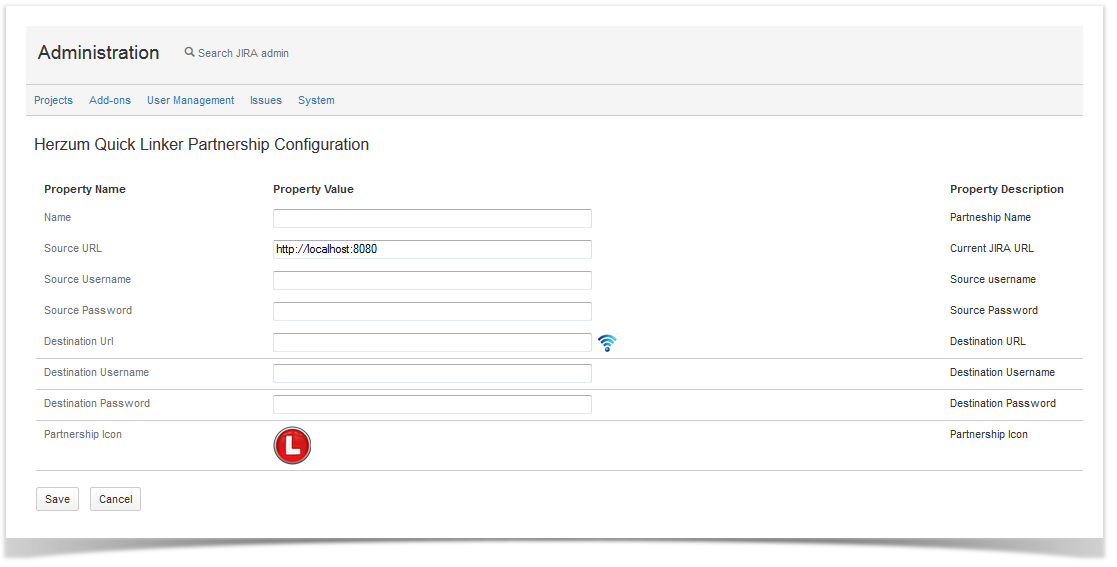Open the Issues menu
The width and height of the screenshot is (1117, 567).
pos(266,100)
